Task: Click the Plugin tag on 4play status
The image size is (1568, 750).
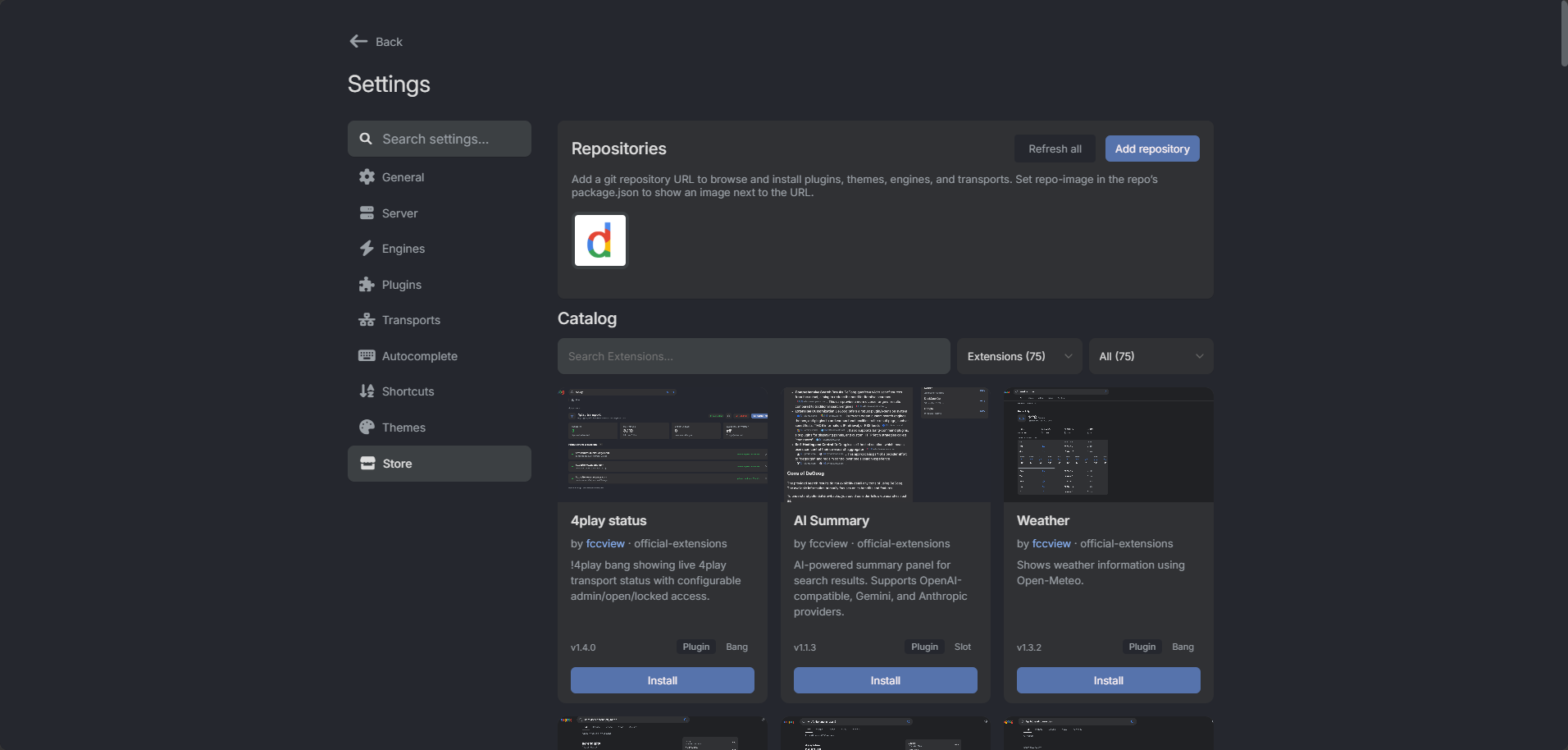Action: (696, 647)
